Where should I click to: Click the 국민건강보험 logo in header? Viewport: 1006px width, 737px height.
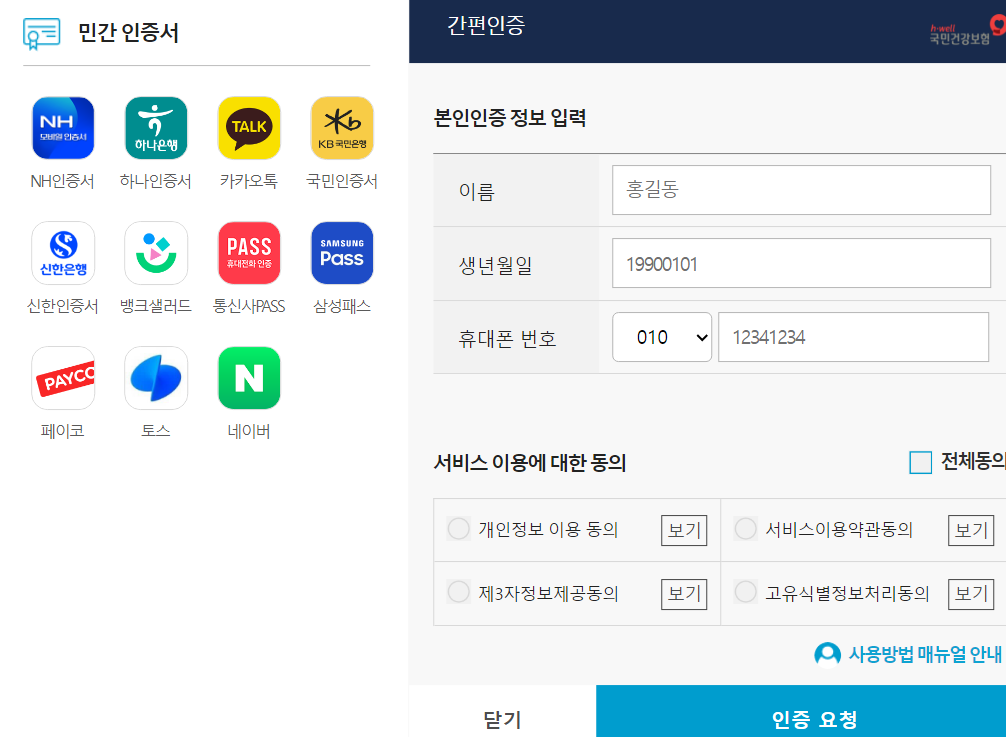pyautogui.click(x=967, y=31)
